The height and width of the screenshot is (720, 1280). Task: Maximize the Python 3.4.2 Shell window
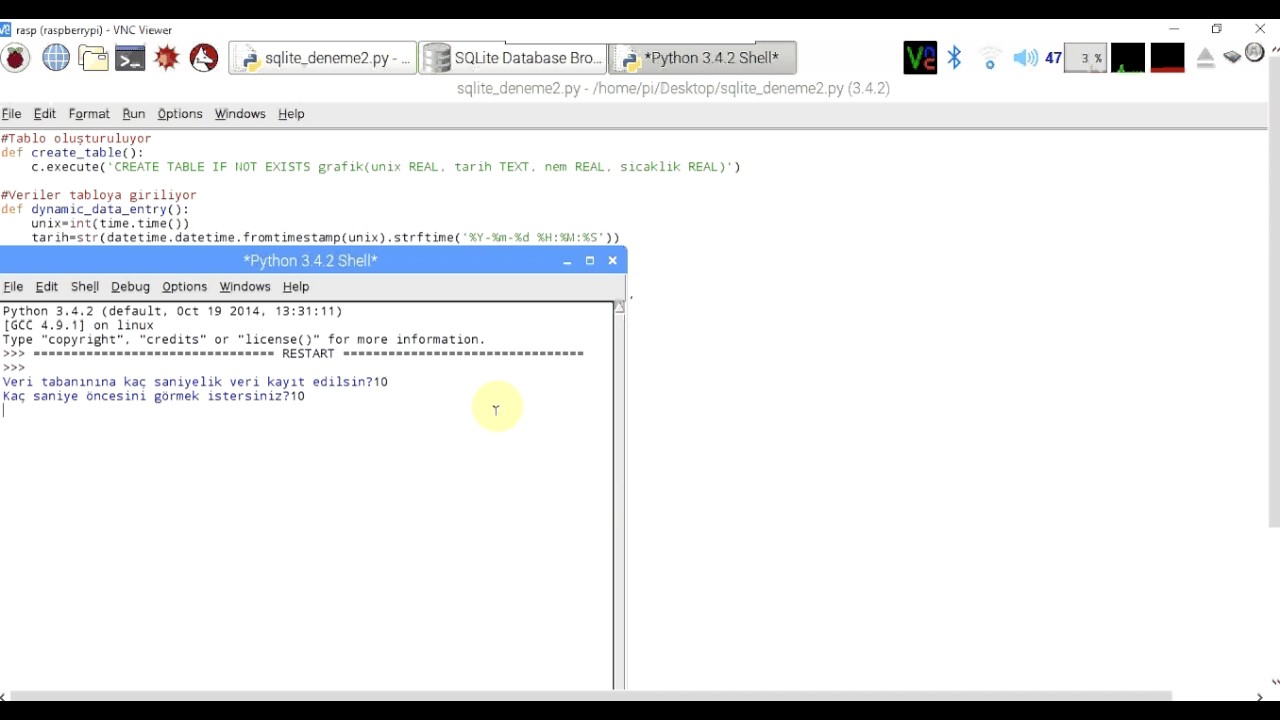click(590, 261)
